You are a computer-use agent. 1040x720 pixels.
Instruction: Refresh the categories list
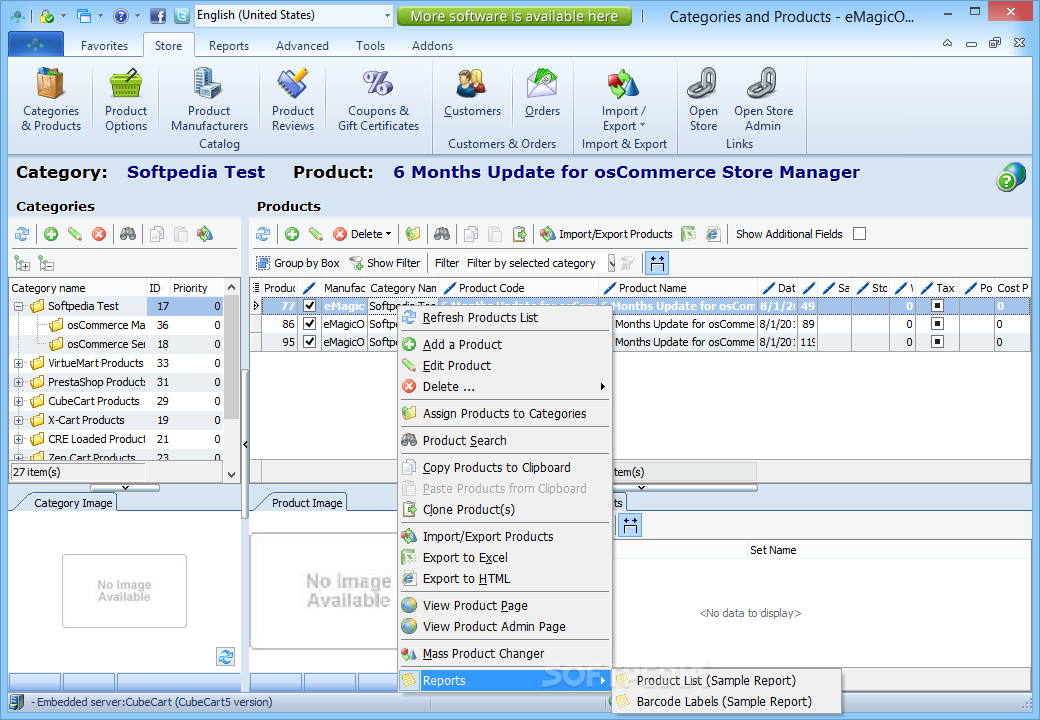click(x=22, y=234)
